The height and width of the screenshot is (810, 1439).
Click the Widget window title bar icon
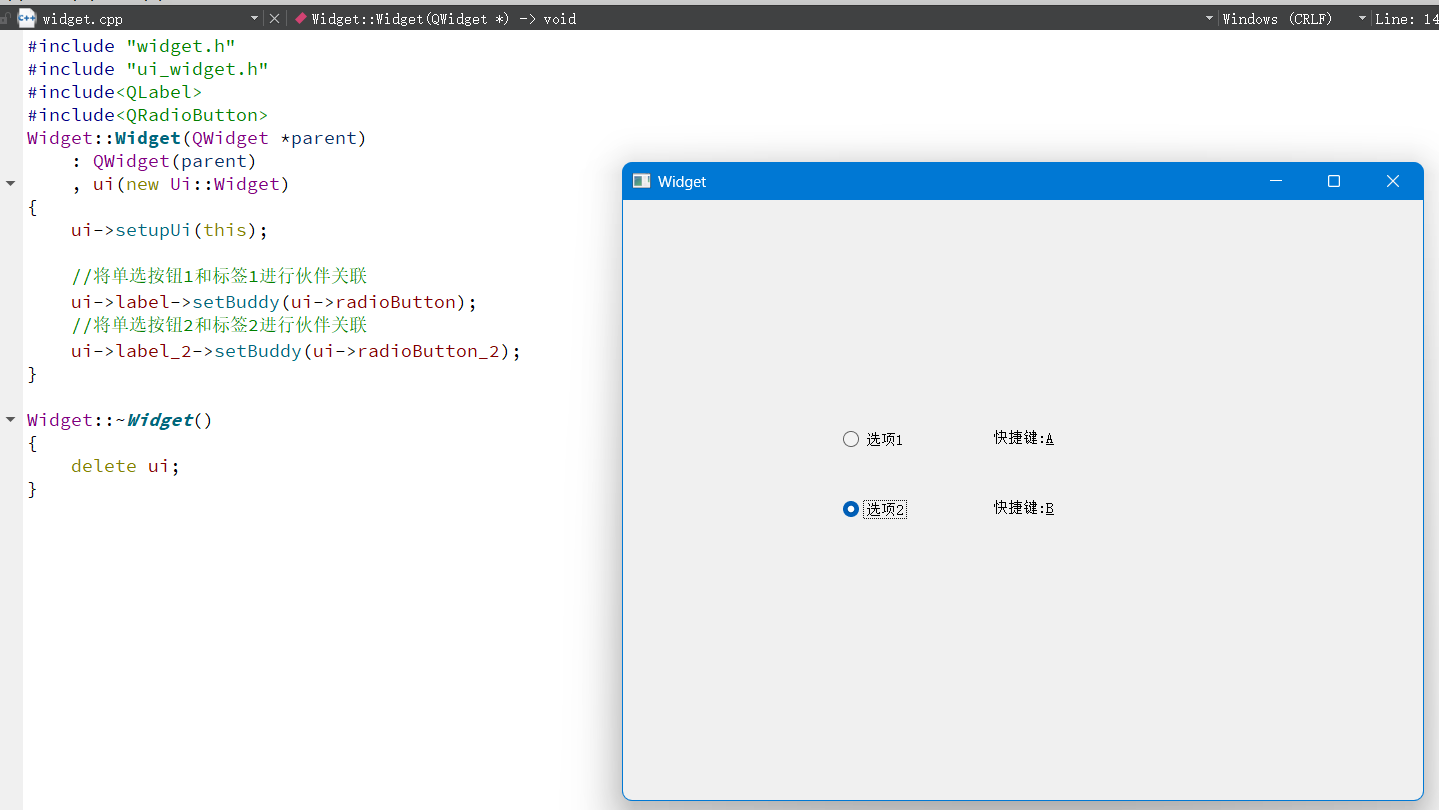coord(642,181)
